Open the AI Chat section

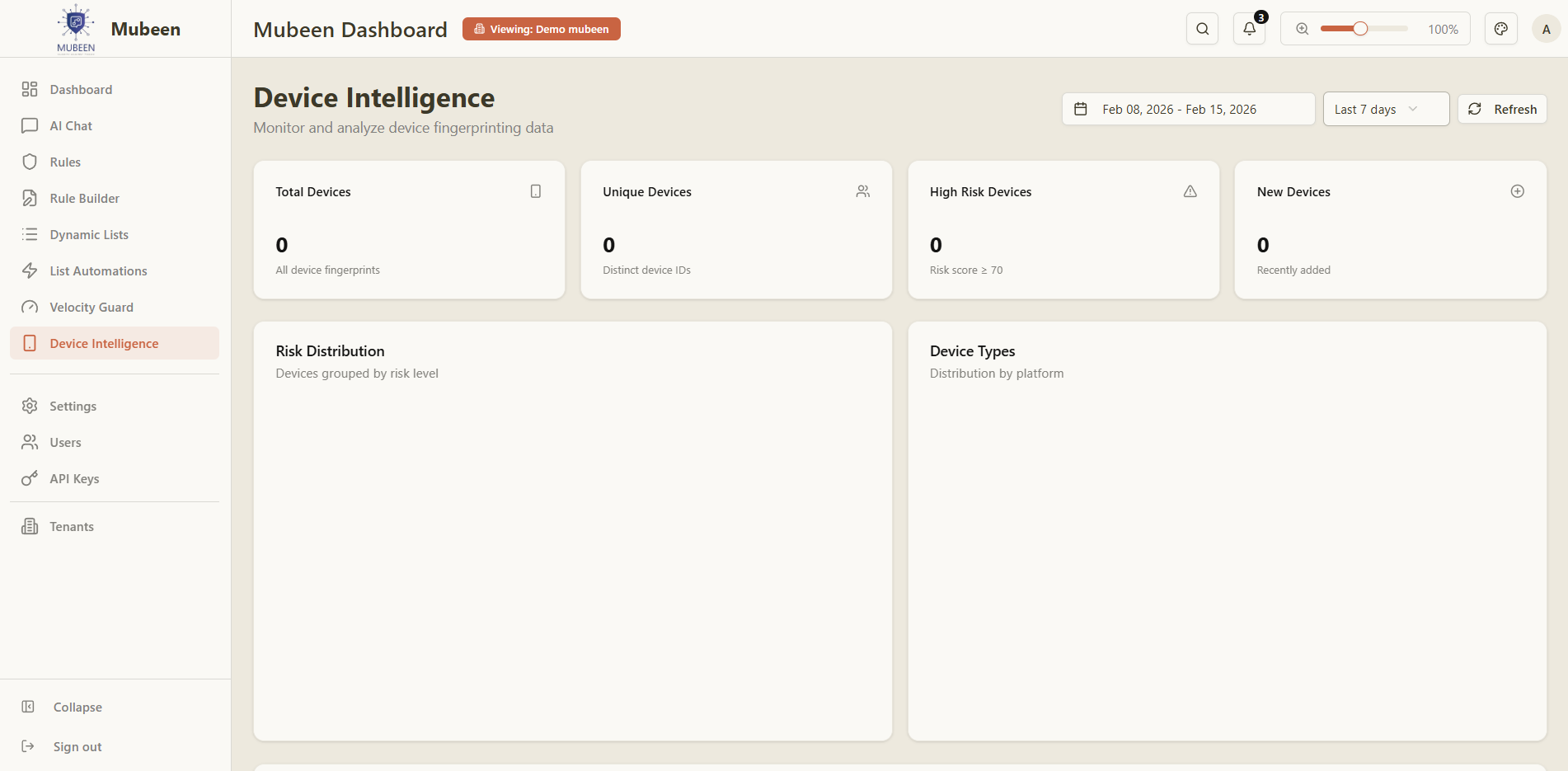[x=68, y=125]
